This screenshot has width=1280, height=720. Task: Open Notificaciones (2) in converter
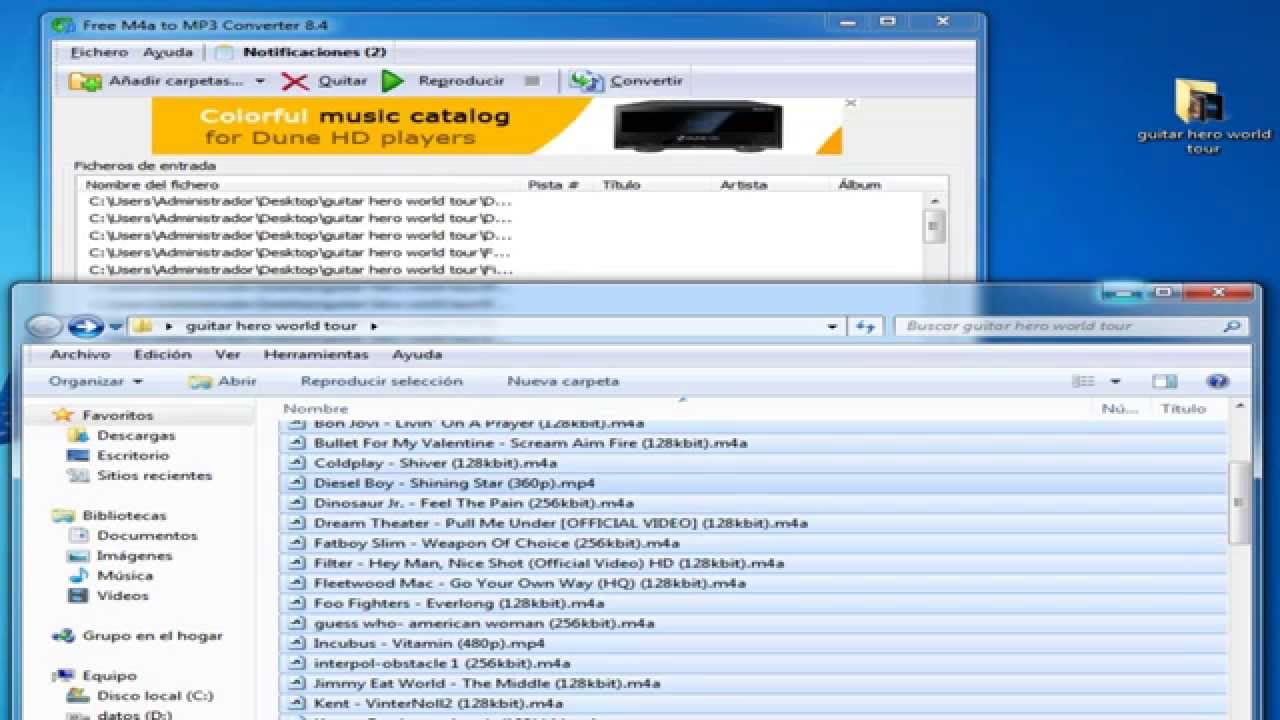[x=314, y=52]
